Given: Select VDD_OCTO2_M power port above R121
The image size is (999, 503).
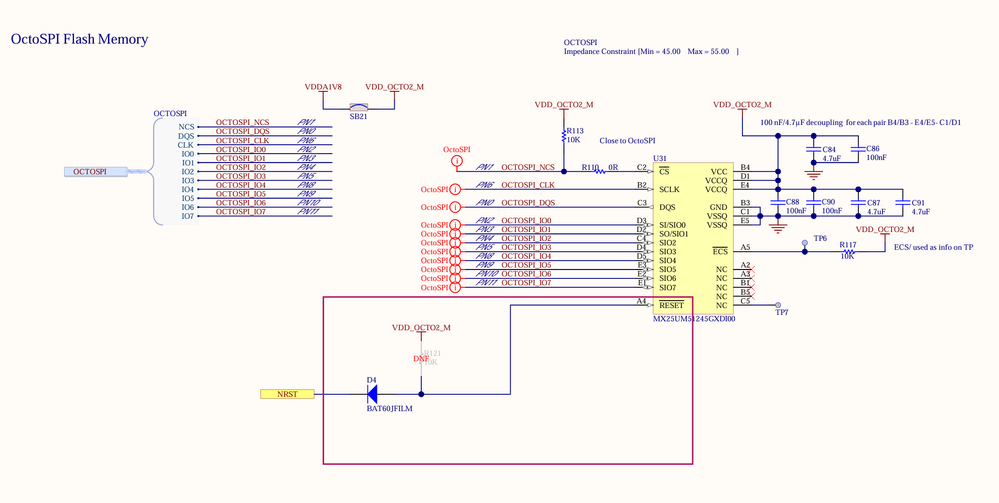Looking at the screenshot, I should click(421, 331).
